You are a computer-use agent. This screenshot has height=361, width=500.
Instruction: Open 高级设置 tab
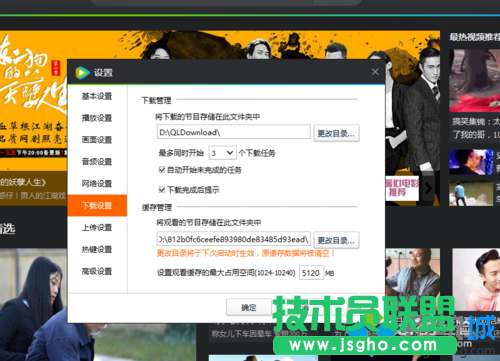(97, 271)
